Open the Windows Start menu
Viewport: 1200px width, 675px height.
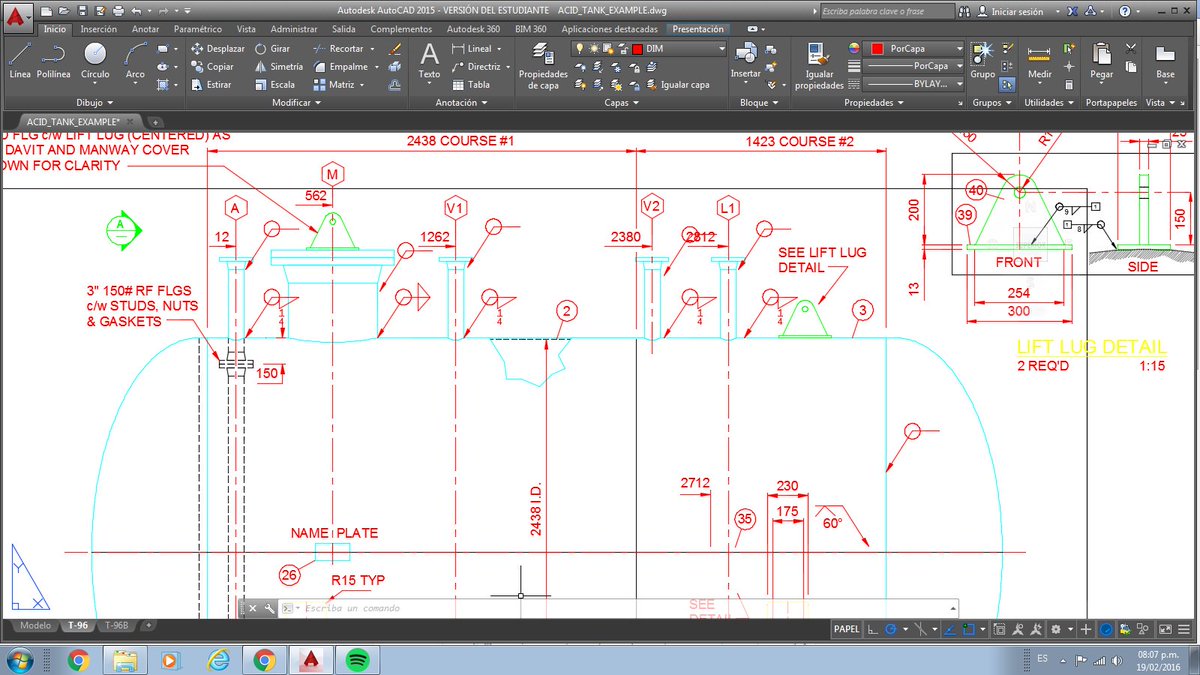[19, 660]
